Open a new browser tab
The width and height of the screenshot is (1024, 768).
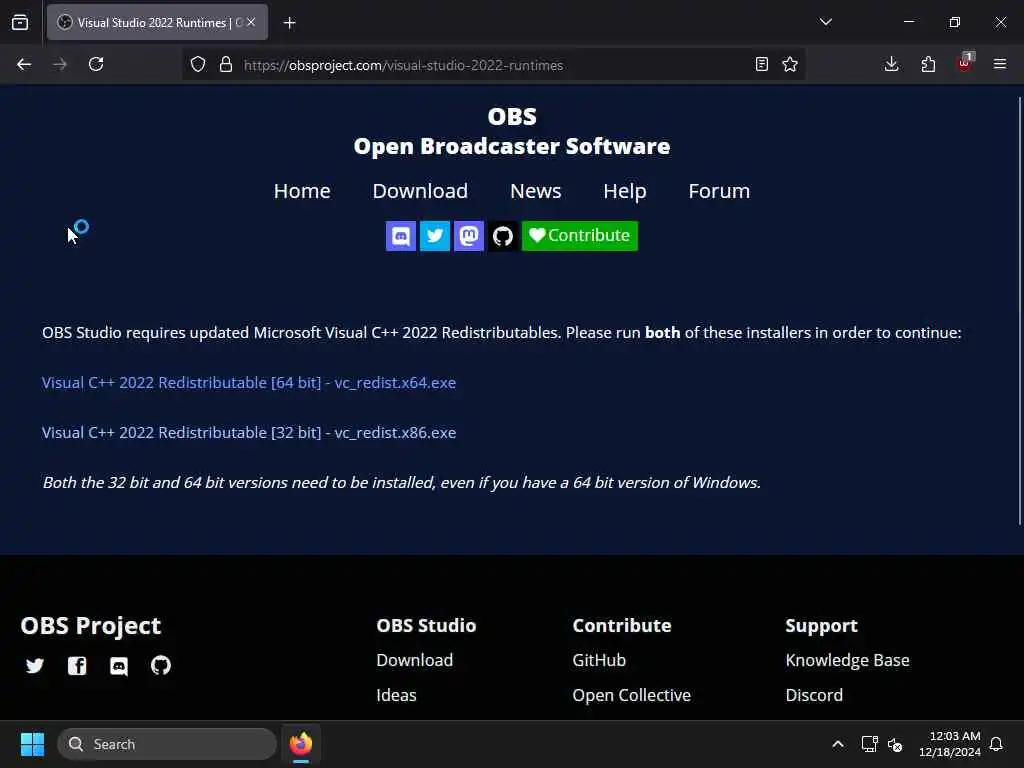(289, 23)
